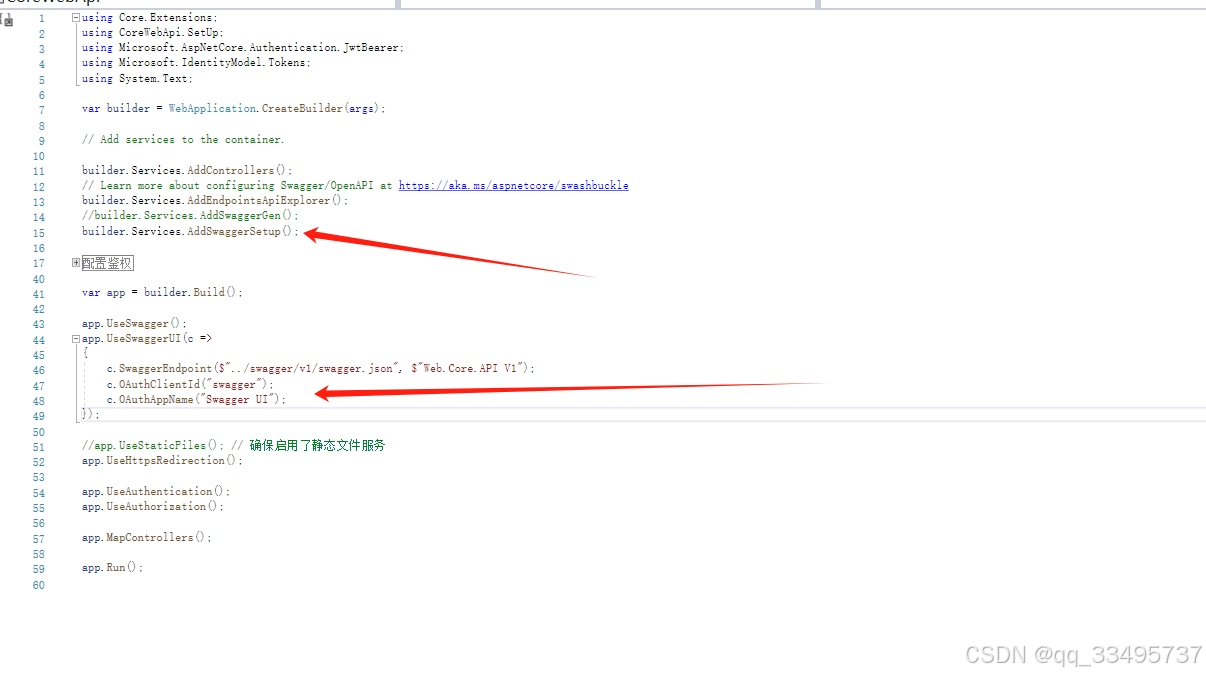The width and height of the screenshot is (1206, 674).
Task: Collapse the UseSwaggerUI lambda block
Action: pos(75,338)
